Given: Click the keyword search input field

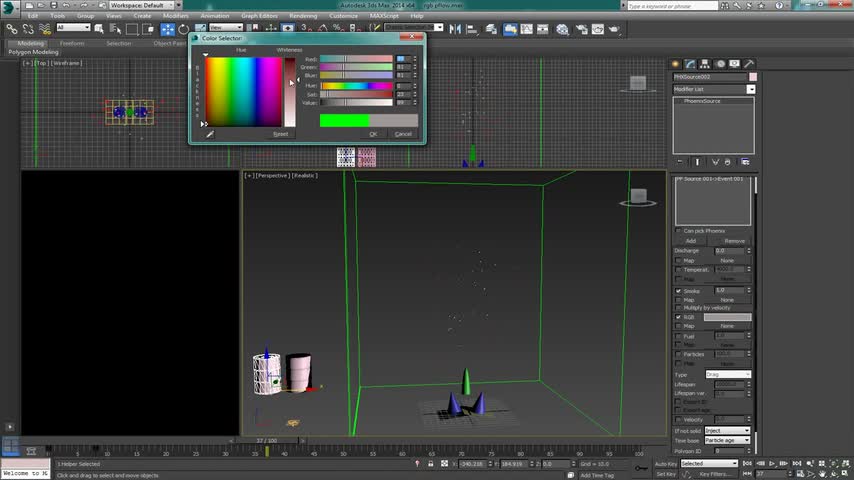Looking at the screenshot, I should 670,5.
